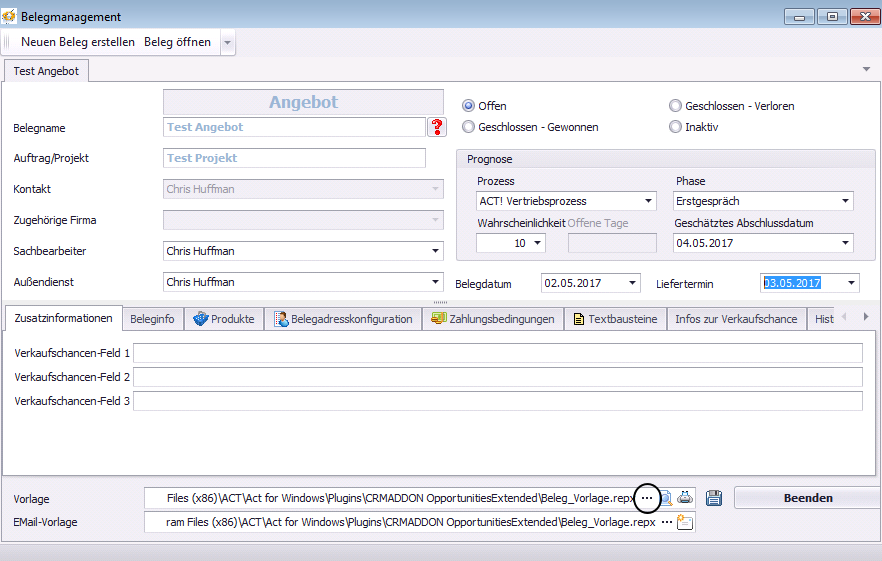Image resolution: width=882 pixels, height=561 pixels.
Task: Browse for EMail-Vorlage file with ellipsis button
Action: 667,522
